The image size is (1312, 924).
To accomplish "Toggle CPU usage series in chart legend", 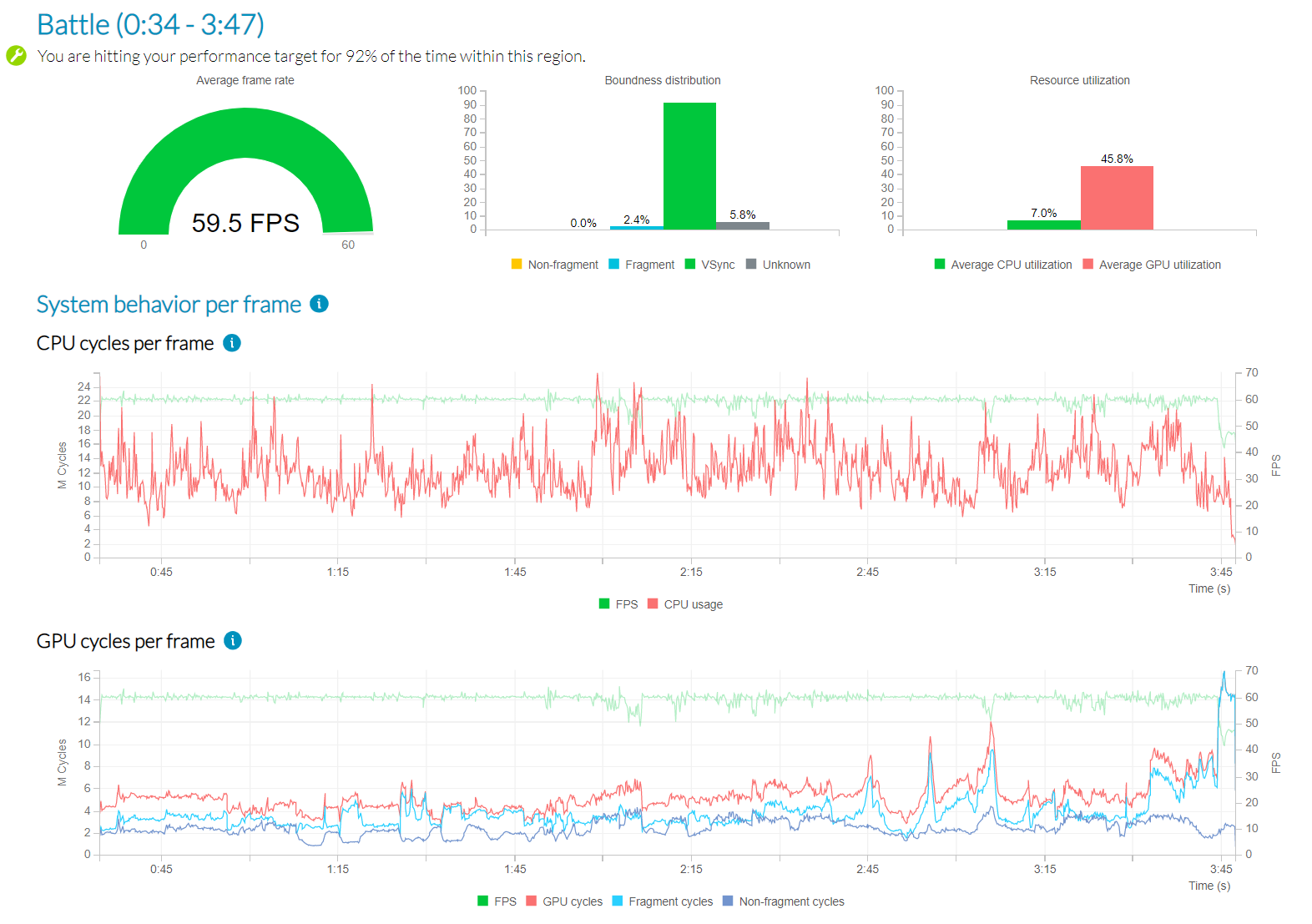I will (685, 604).
